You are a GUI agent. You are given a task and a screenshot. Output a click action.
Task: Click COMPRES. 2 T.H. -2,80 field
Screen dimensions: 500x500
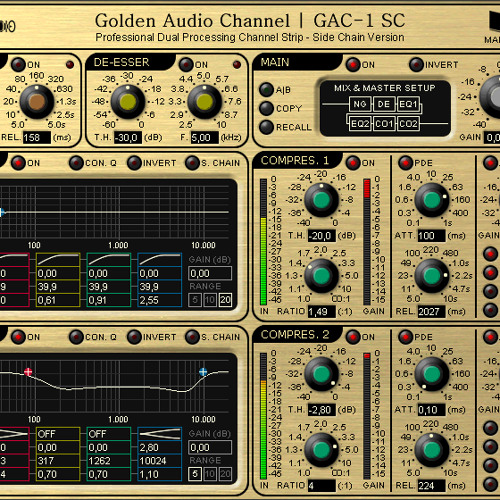(321, 410)
